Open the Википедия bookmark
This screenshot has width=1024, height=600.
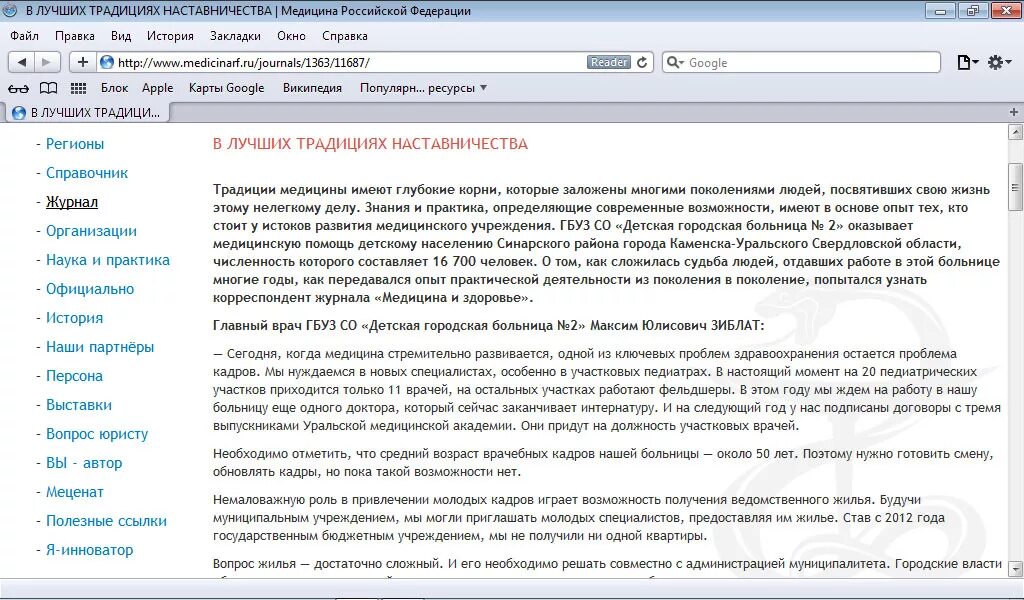coord(312,88)
